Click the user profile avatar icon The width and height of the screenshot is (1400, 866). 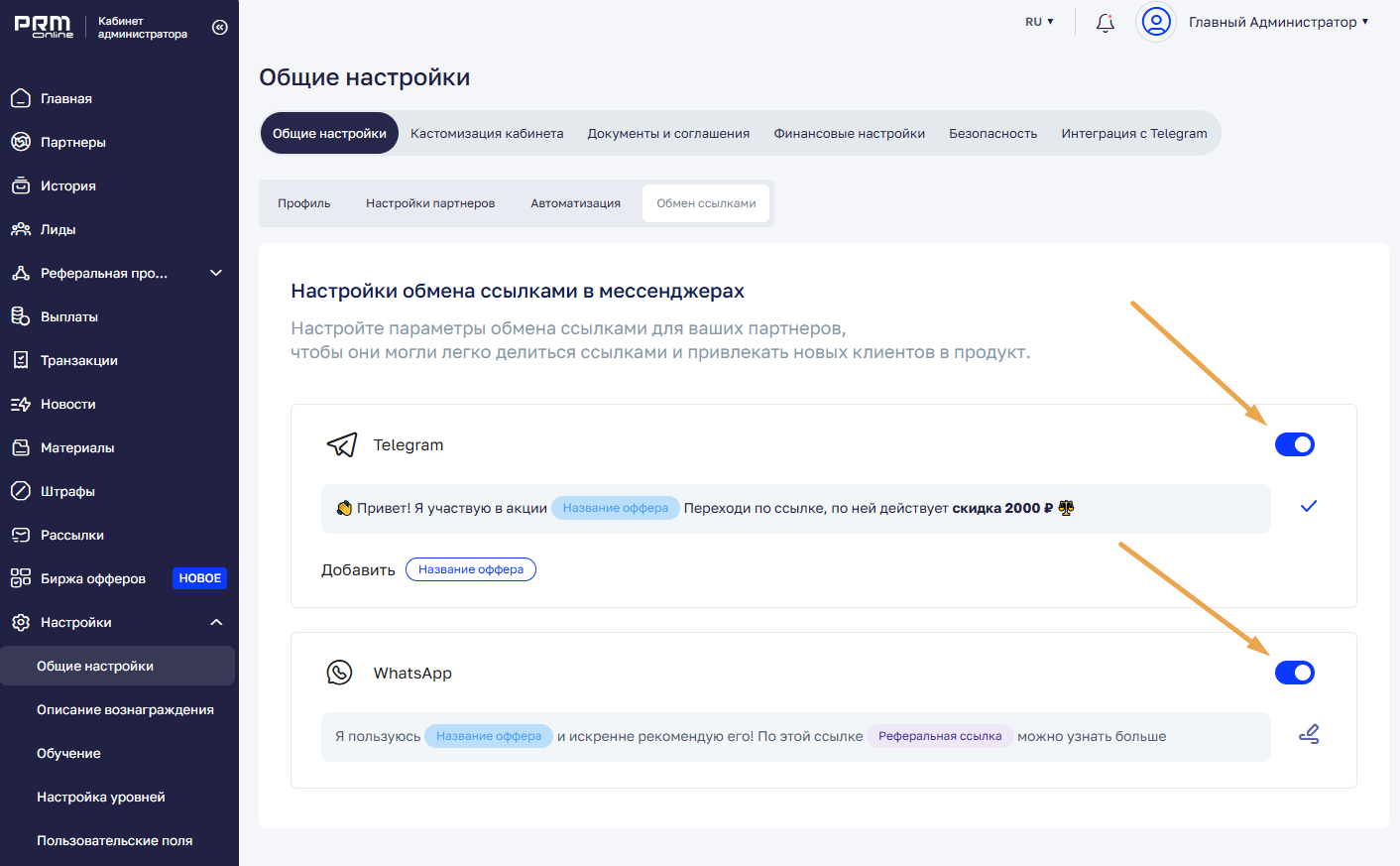coord(1155,22)
